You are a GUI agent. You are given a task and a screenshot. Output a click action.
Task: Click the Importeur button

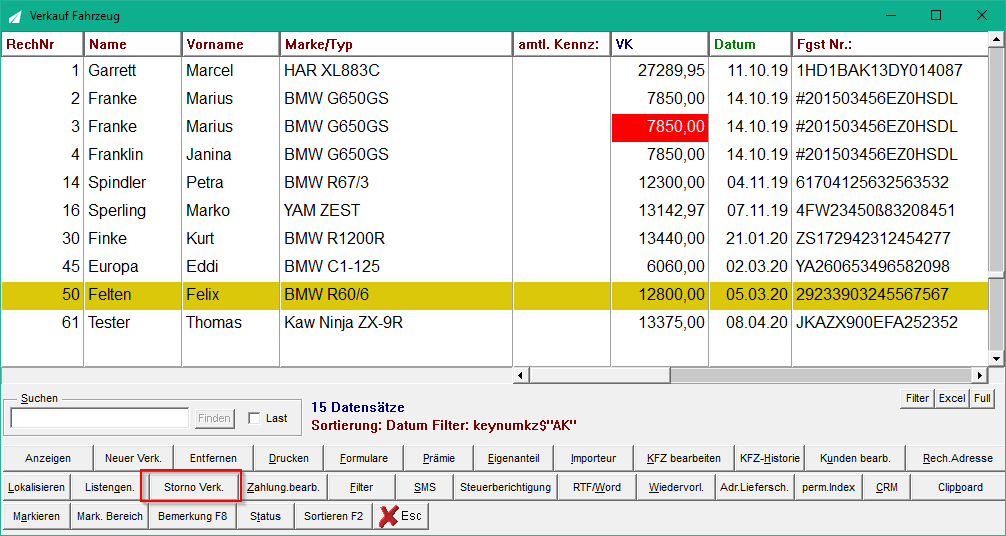[593, 458]
